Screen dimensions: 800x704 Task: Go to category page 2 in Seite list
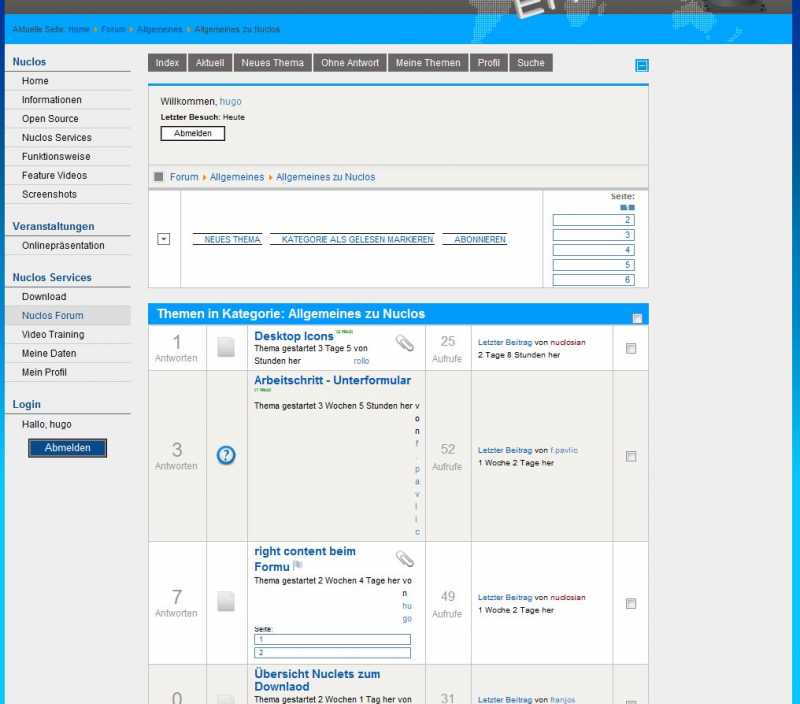pyautogui.click(x=593, y=220)
